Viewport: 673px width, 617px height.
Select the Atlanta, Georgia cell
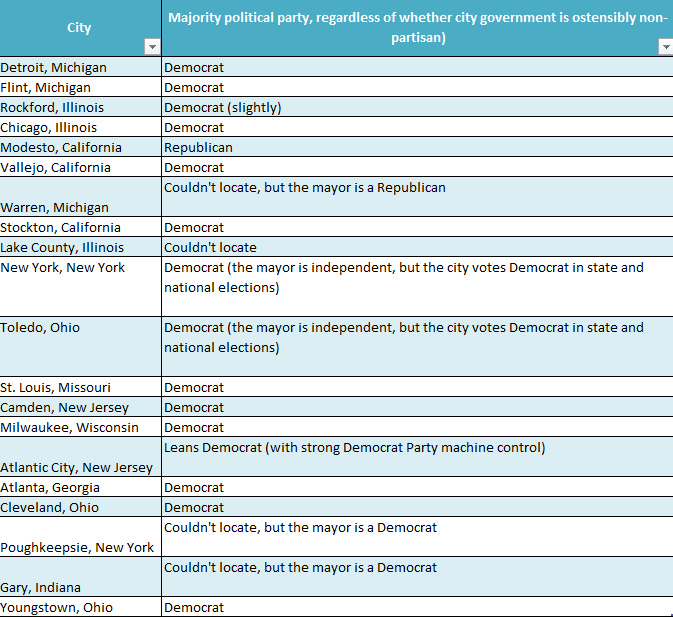pyautogui.click(x=80, y=487)
